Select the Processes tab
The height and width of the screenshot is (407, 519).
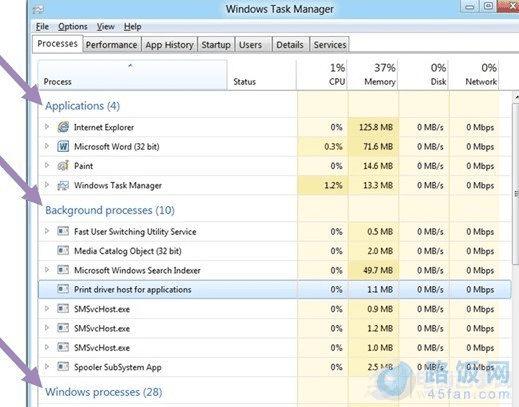point(57,44)
